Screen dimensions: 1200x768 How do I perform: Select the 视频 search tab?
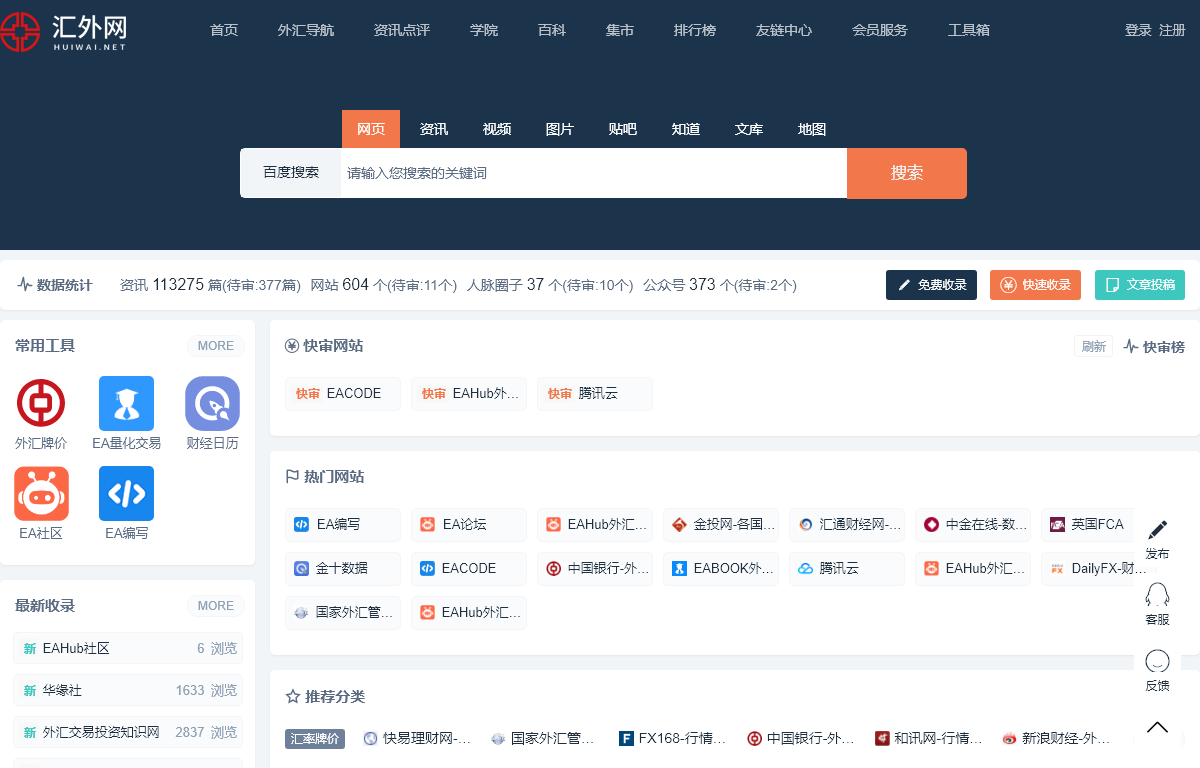[497, 129]
